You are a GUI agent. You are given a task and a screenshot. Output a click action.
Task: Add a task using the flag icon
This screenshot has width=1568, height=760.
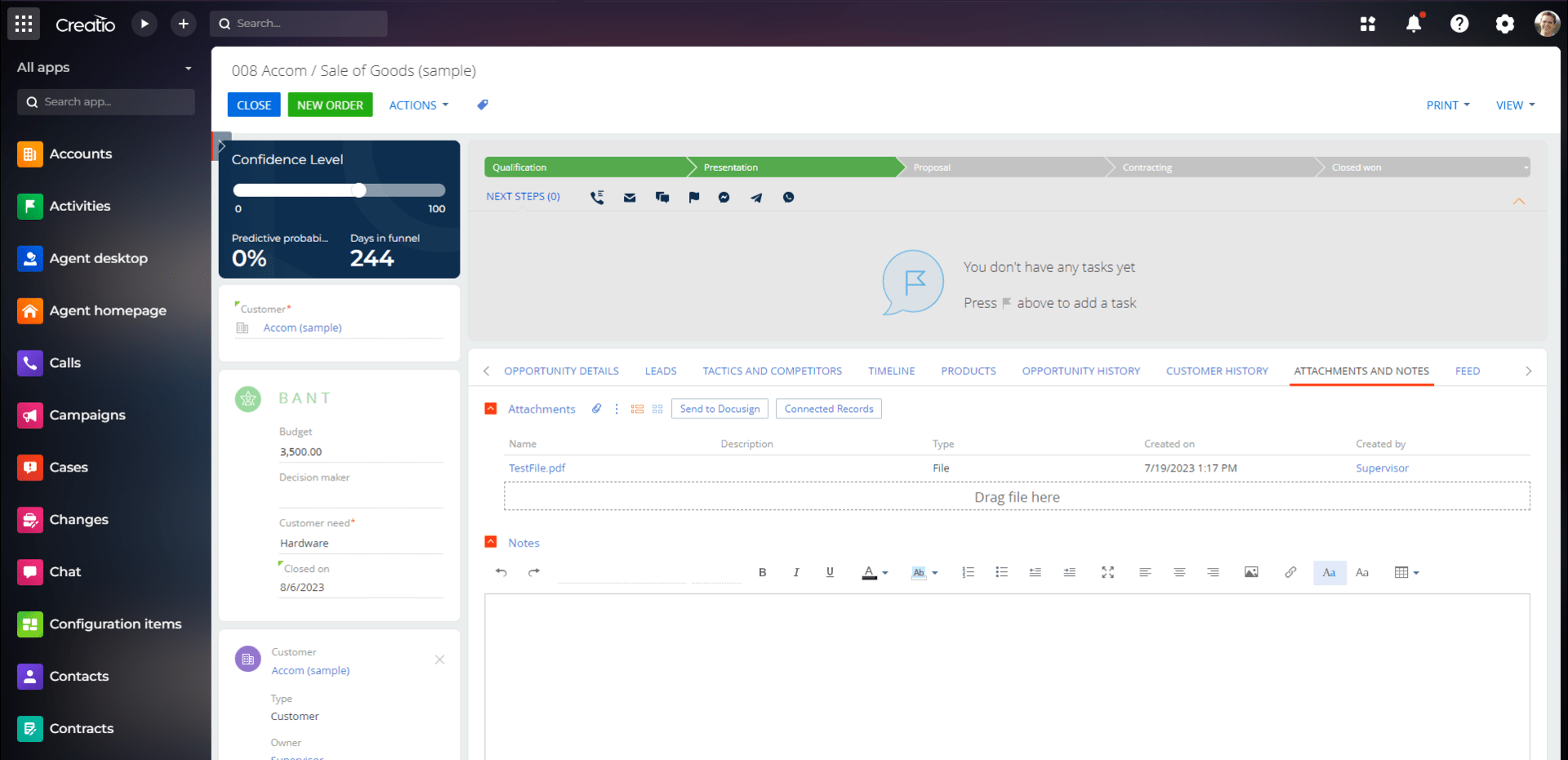(693, 197)
